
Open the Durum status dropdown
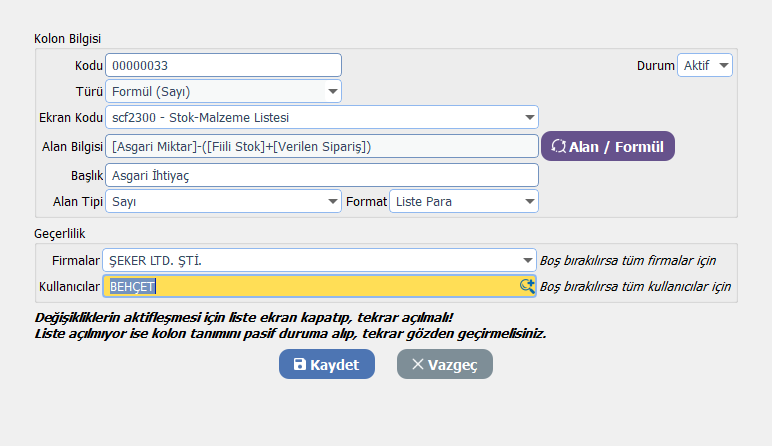(x=724, y=65)
